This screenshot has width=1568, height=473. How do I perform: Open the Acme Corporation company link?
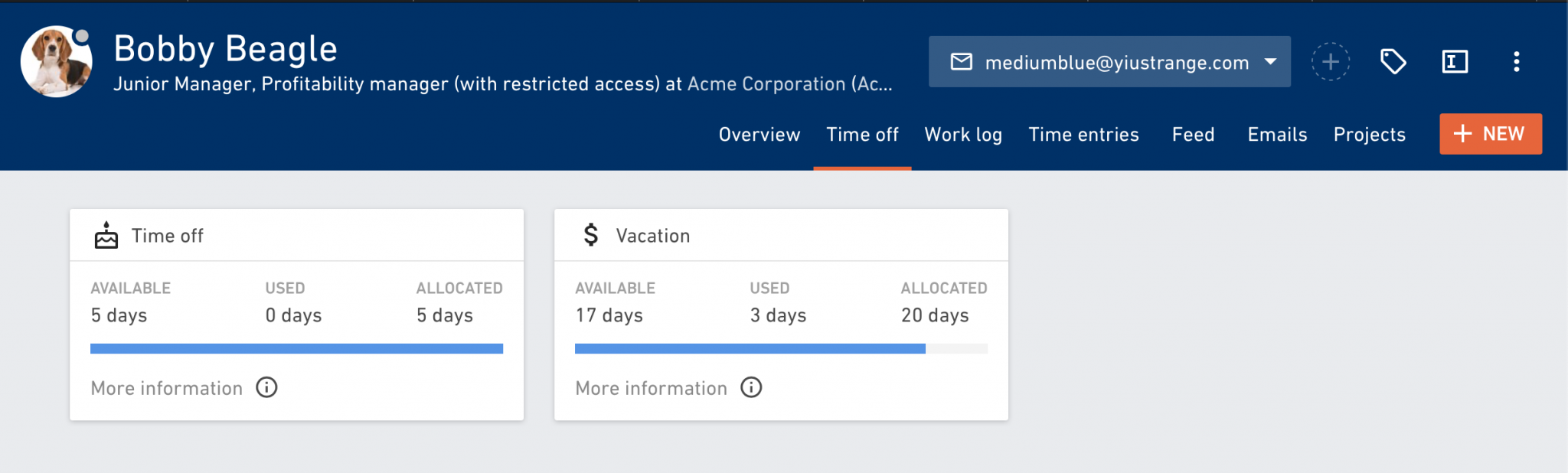[x=790, y=84]
